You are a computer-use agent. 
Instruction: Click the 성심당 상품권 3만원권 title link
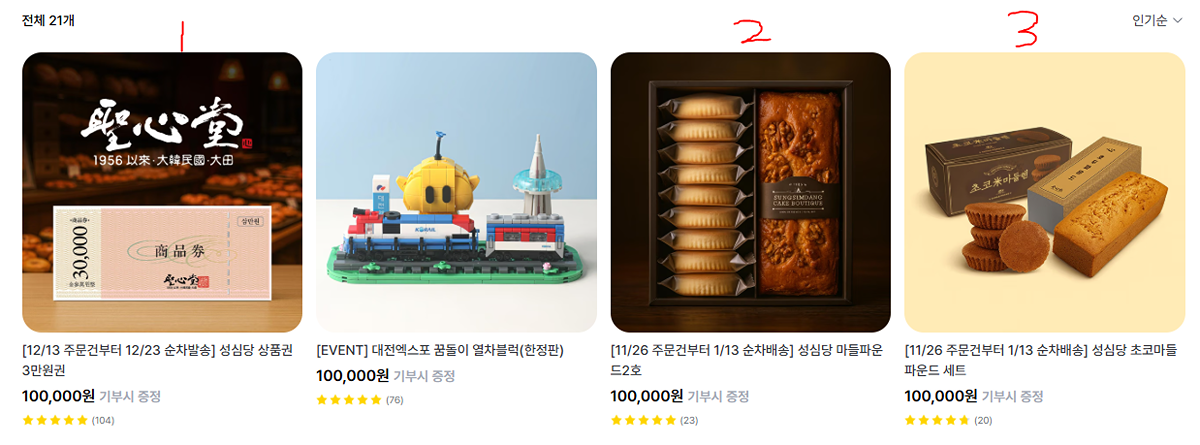154,360
